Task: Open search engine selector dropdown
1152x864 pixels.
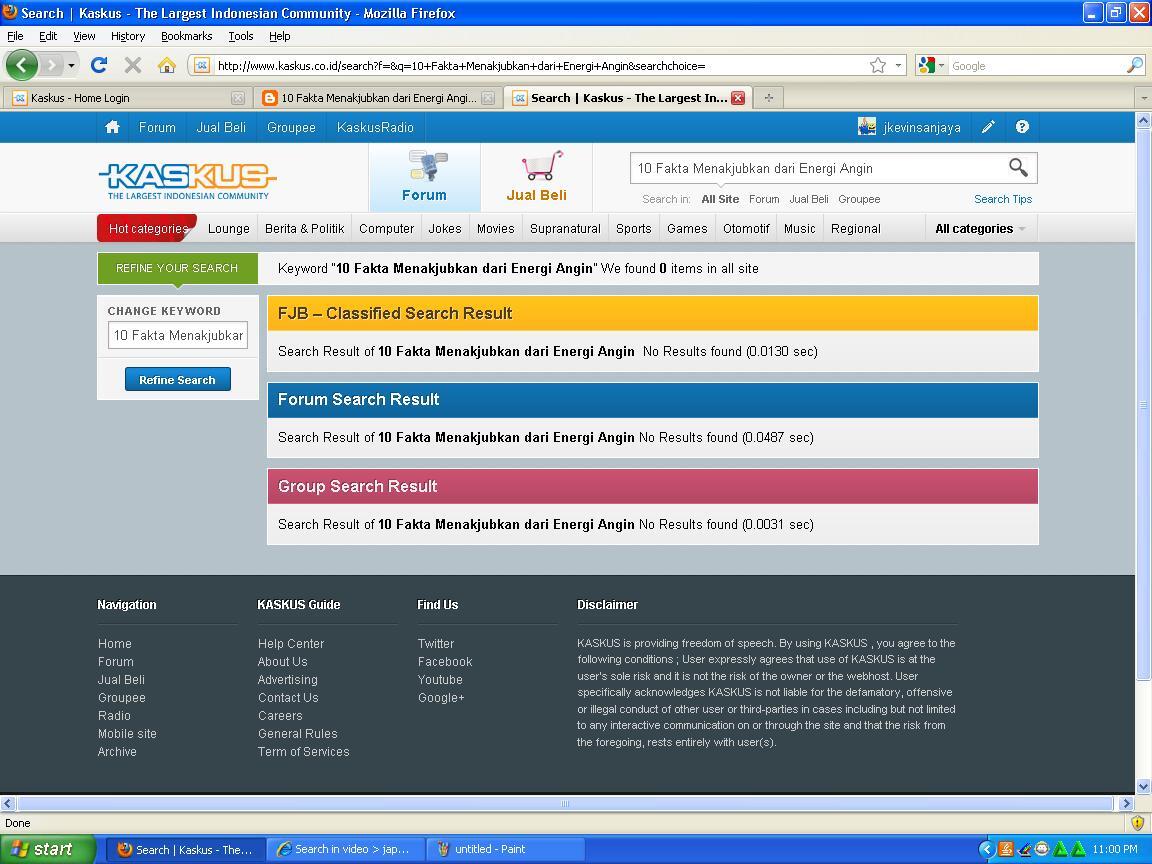Action: [941, 65]
